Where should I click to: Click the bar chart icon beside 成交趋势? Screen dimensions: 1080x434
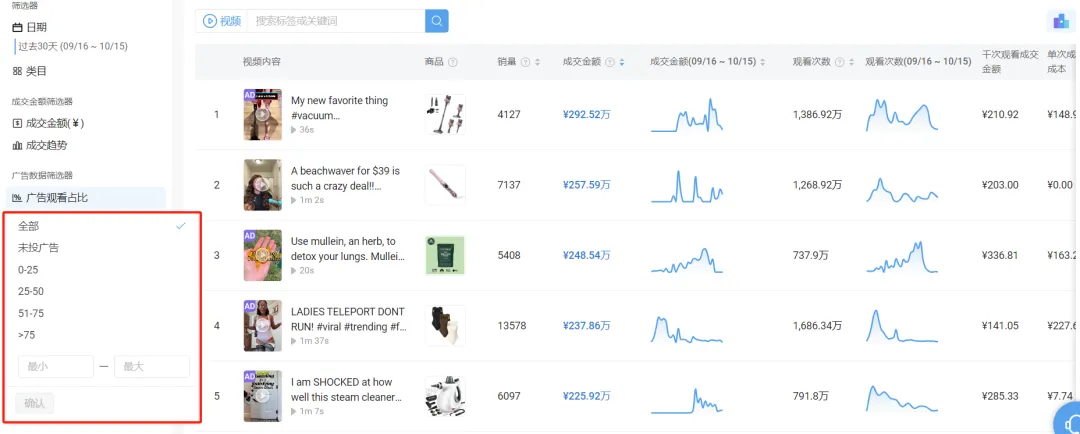[x=17, y=145]
